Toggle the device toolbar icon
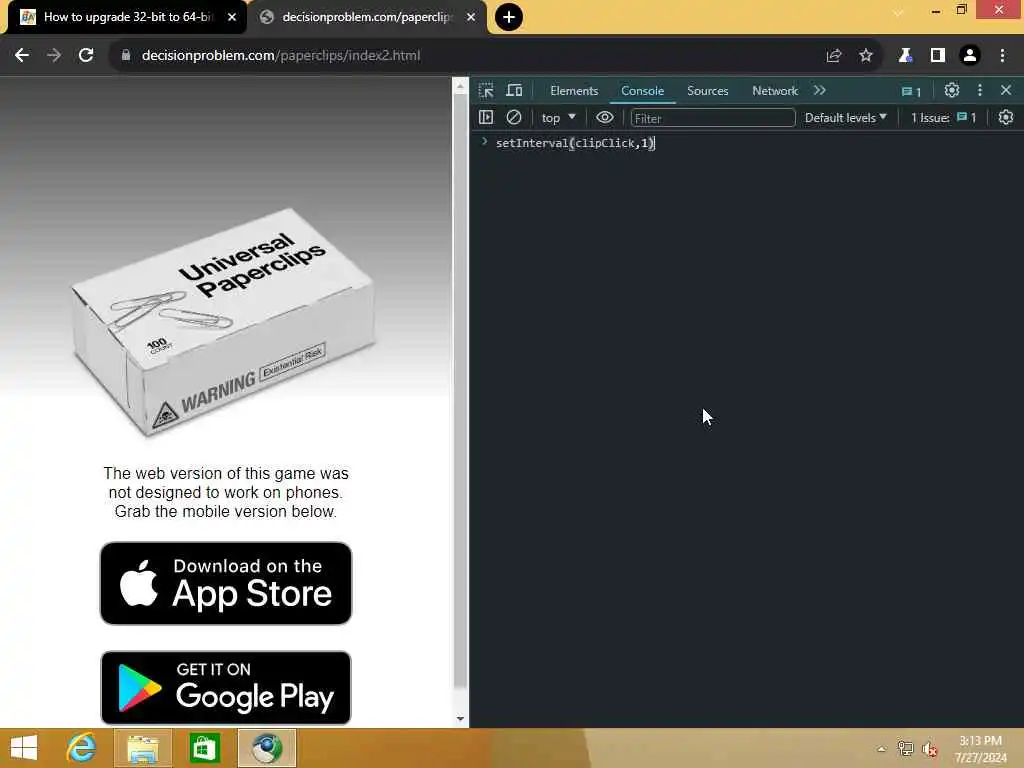 (515, 91)
